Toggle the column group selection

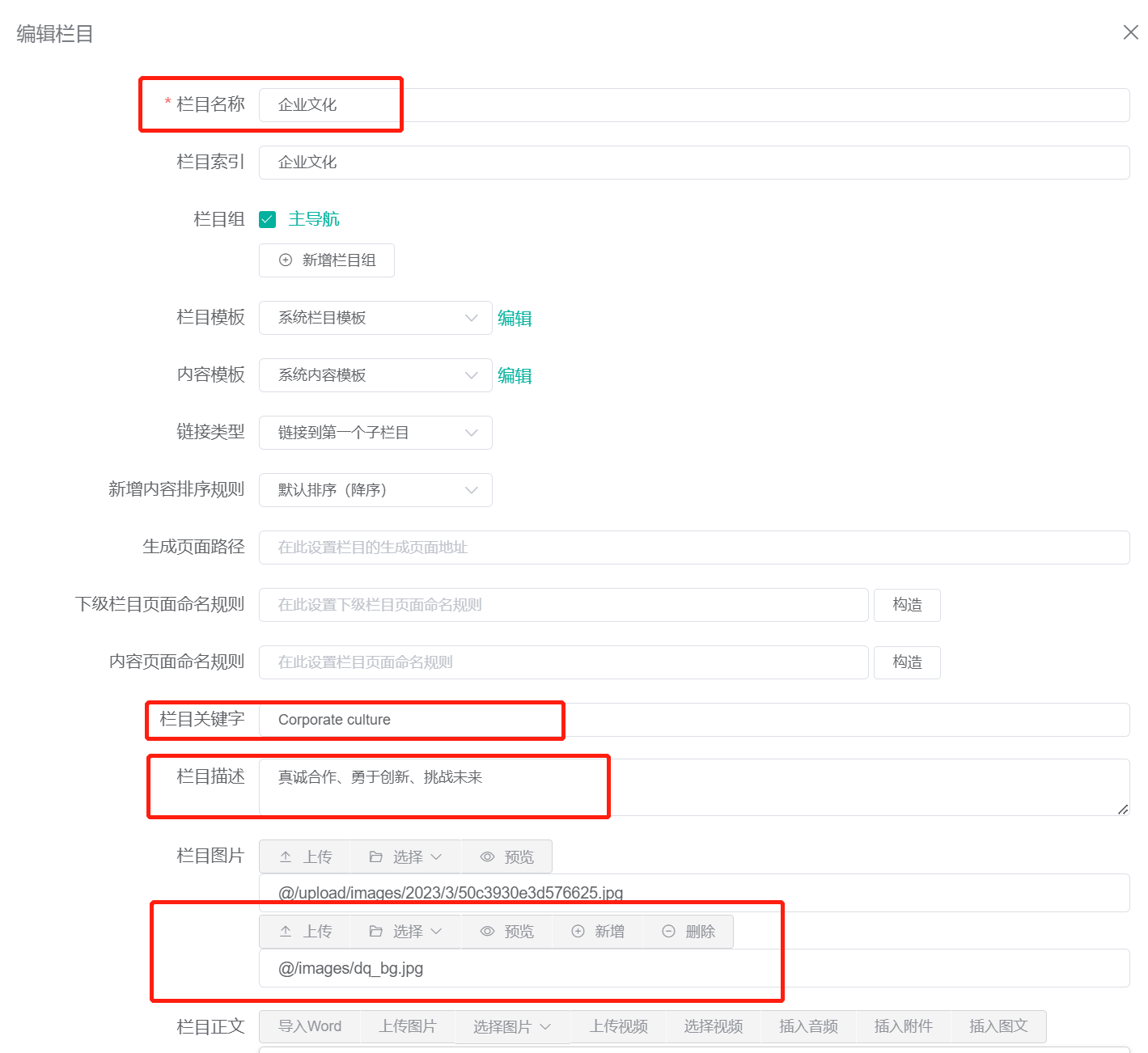(x=267, y=218)
